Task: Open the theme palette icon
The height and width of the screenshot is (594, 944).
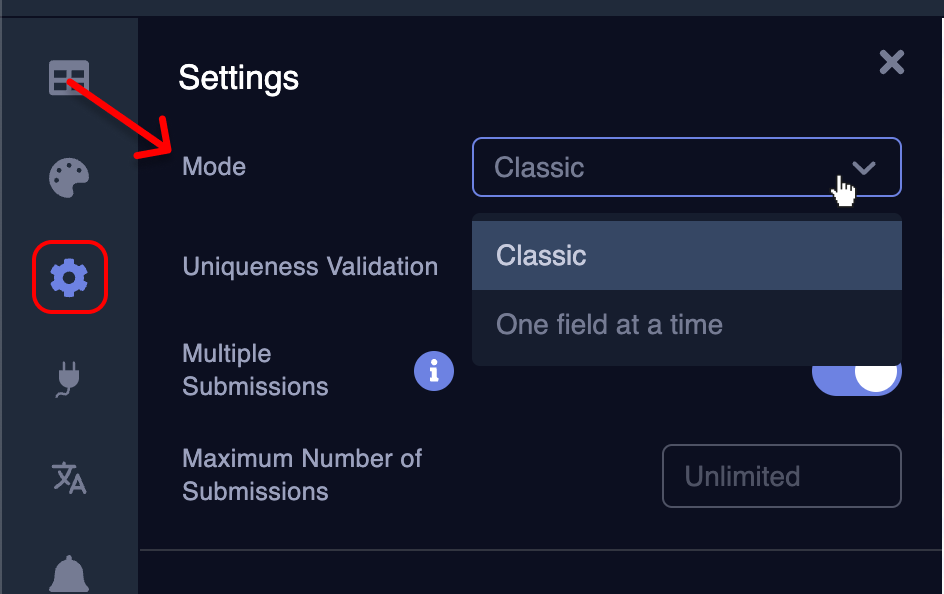Action: coord(69,178)
